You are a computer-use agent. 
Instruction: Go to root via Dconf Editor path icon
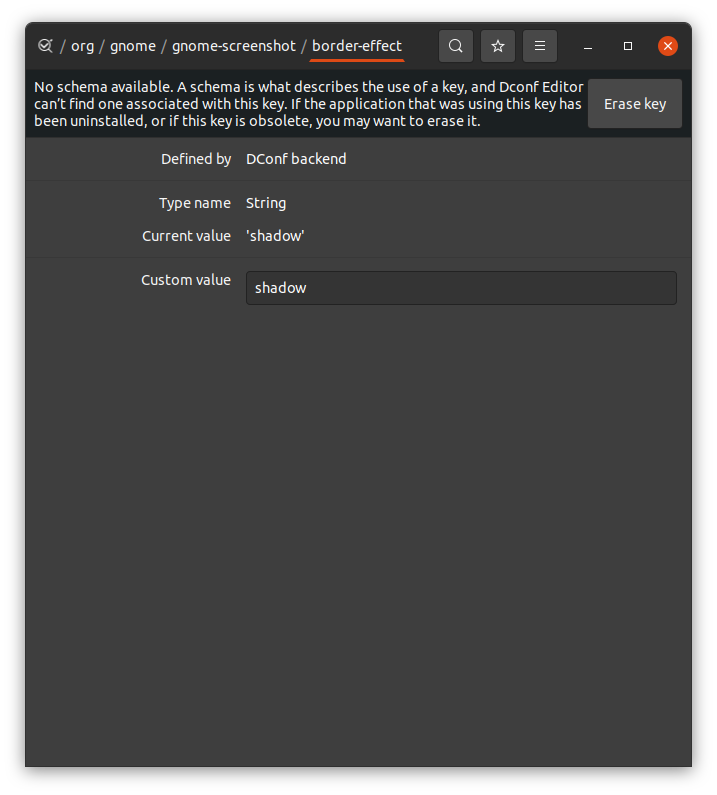[x=45, y=46]
